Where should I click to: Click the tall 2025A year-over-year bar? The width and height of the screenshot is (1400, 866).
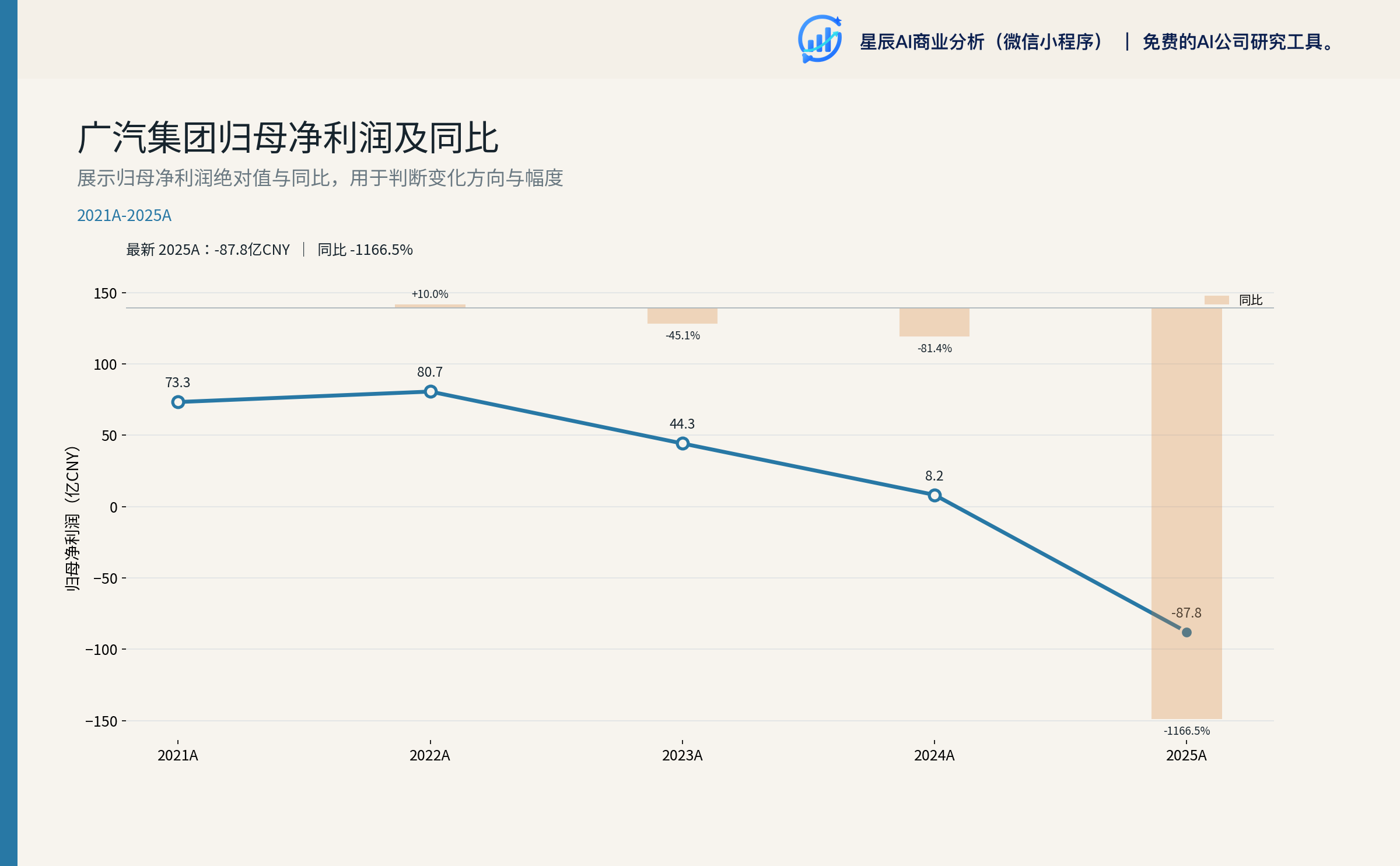(1186, 513)
